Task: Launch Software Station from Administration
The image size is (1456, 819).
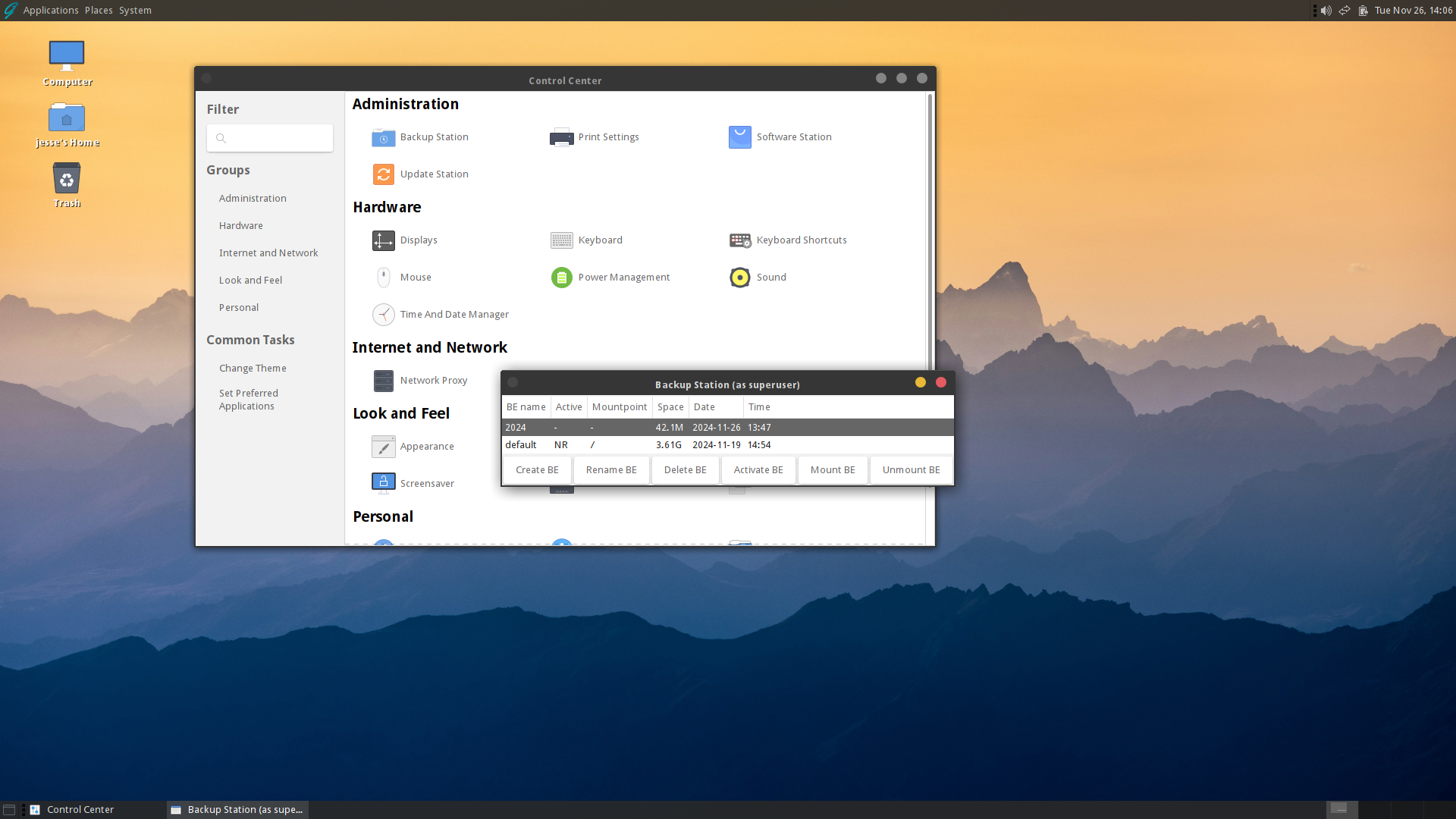Action: [x=780, y=137]
